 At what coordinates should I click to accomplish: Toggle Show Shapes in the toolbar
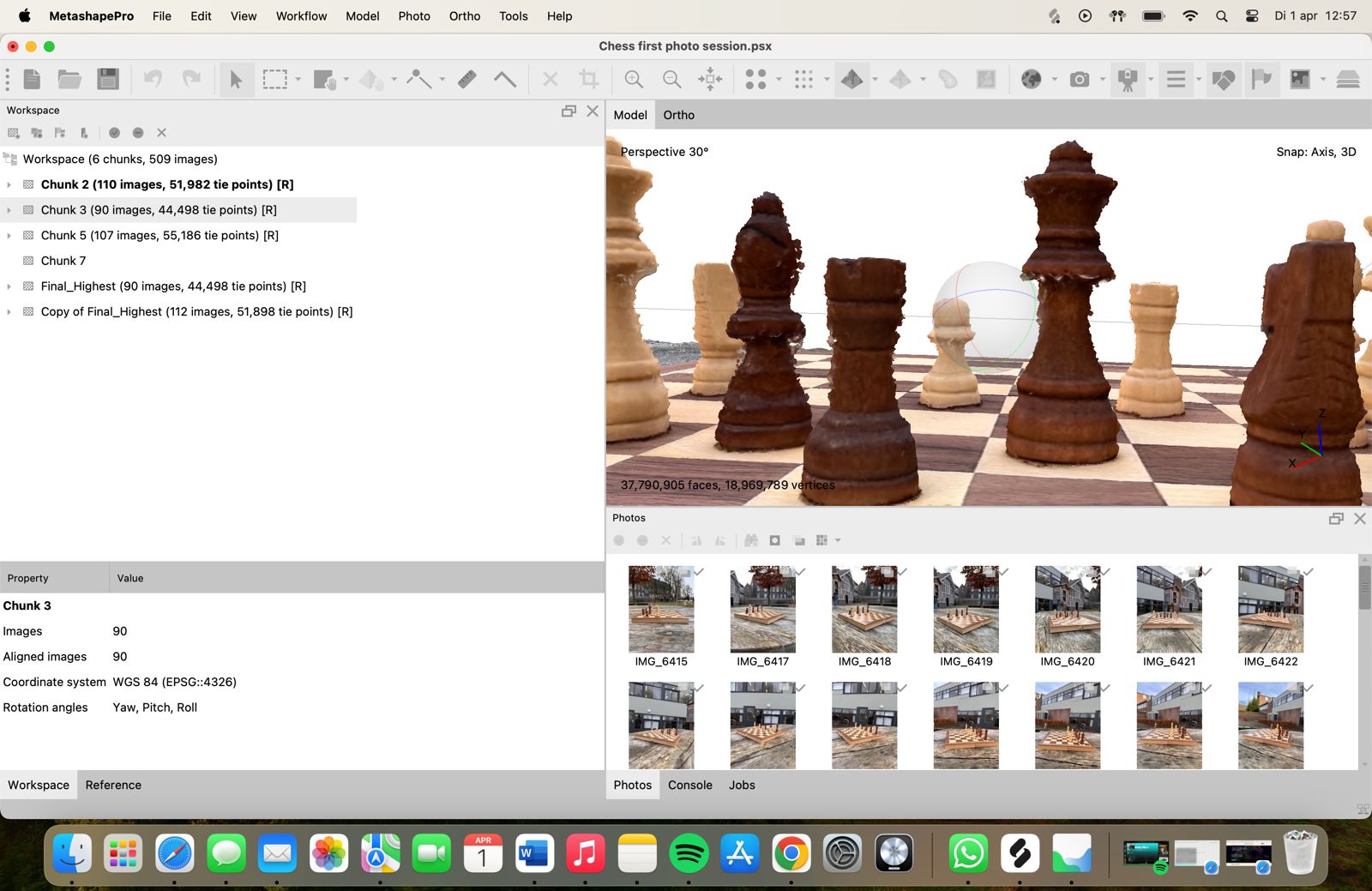[x=1224, y=80]
